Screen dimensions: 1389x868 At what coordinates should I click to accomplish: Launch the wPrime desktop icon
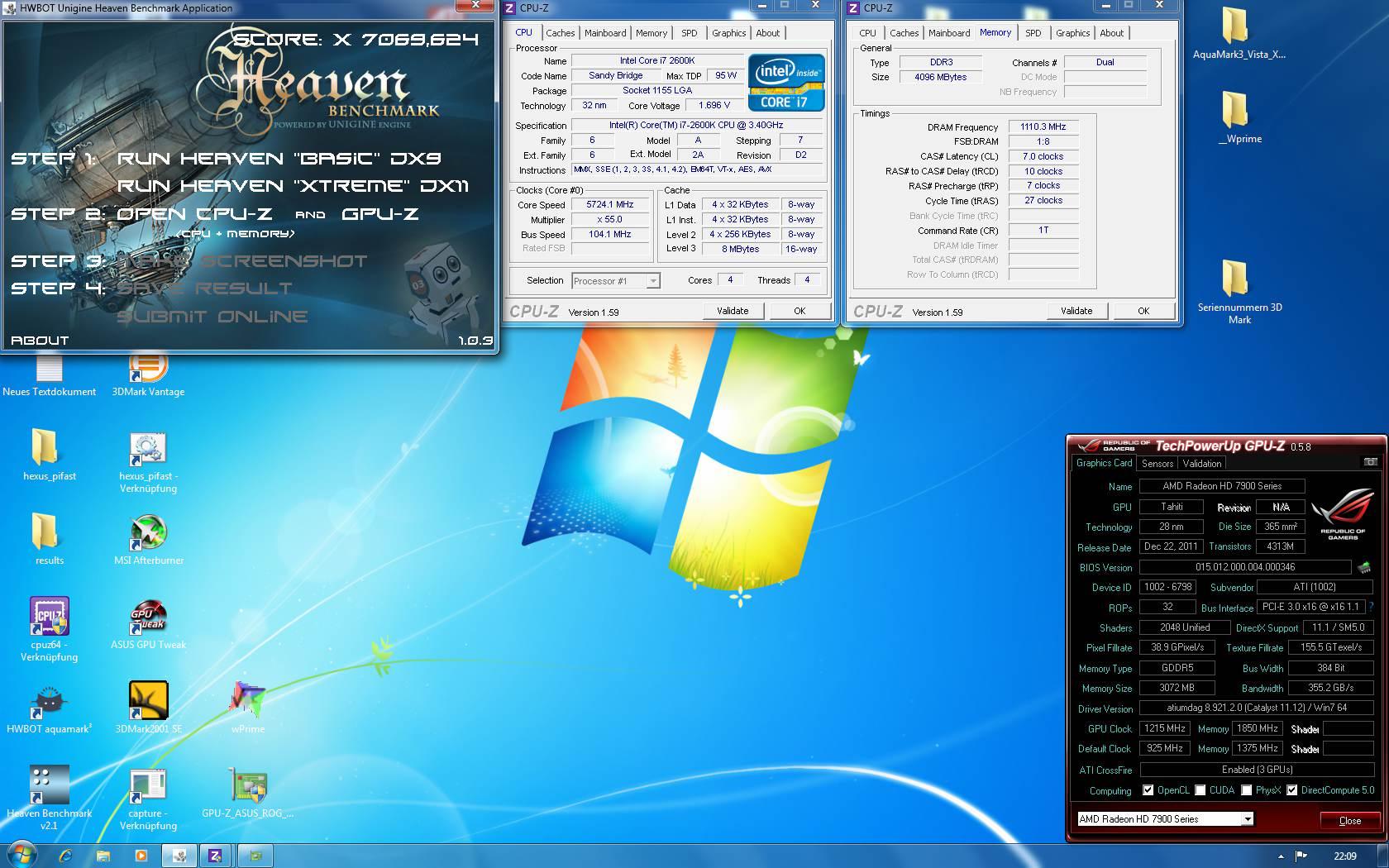click(x=248, y=708)
